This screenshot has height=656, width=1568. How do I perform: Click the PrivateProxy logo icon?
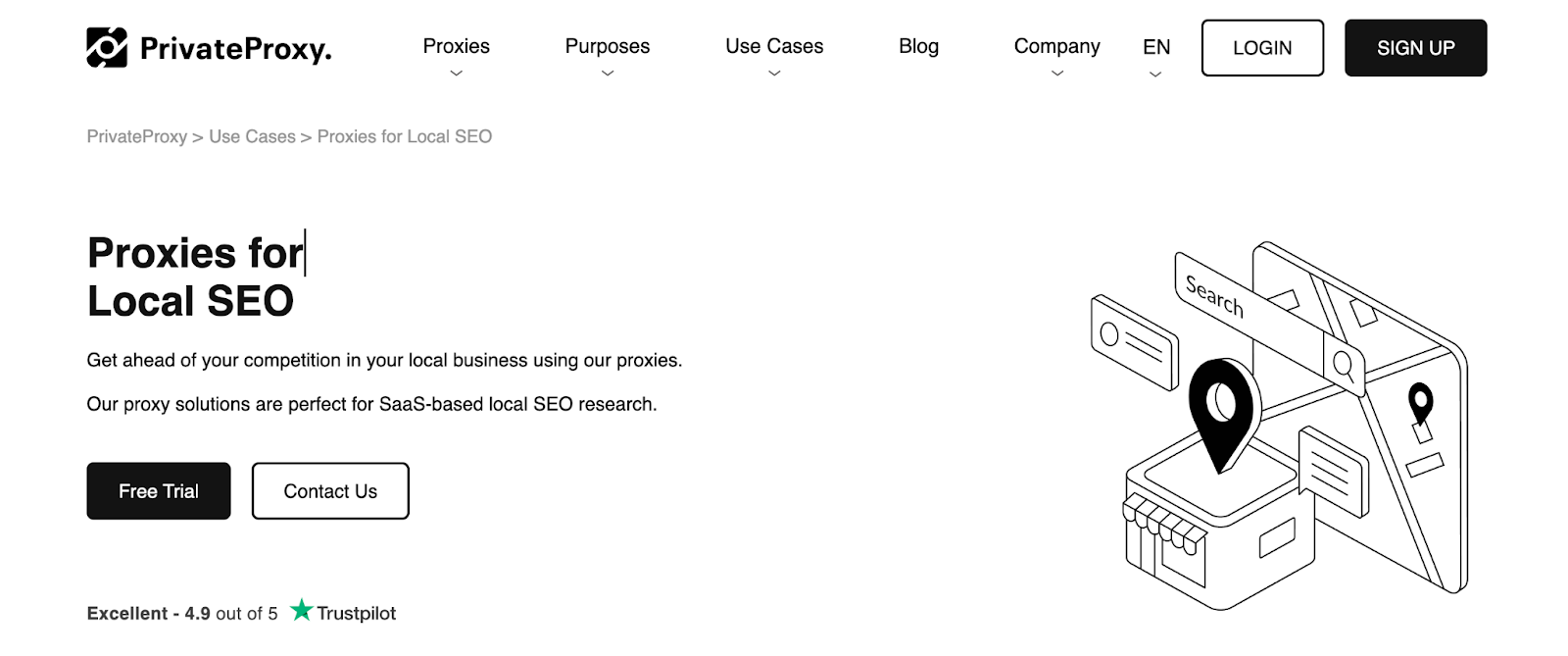pyautogui.click(x=107, y=47)
